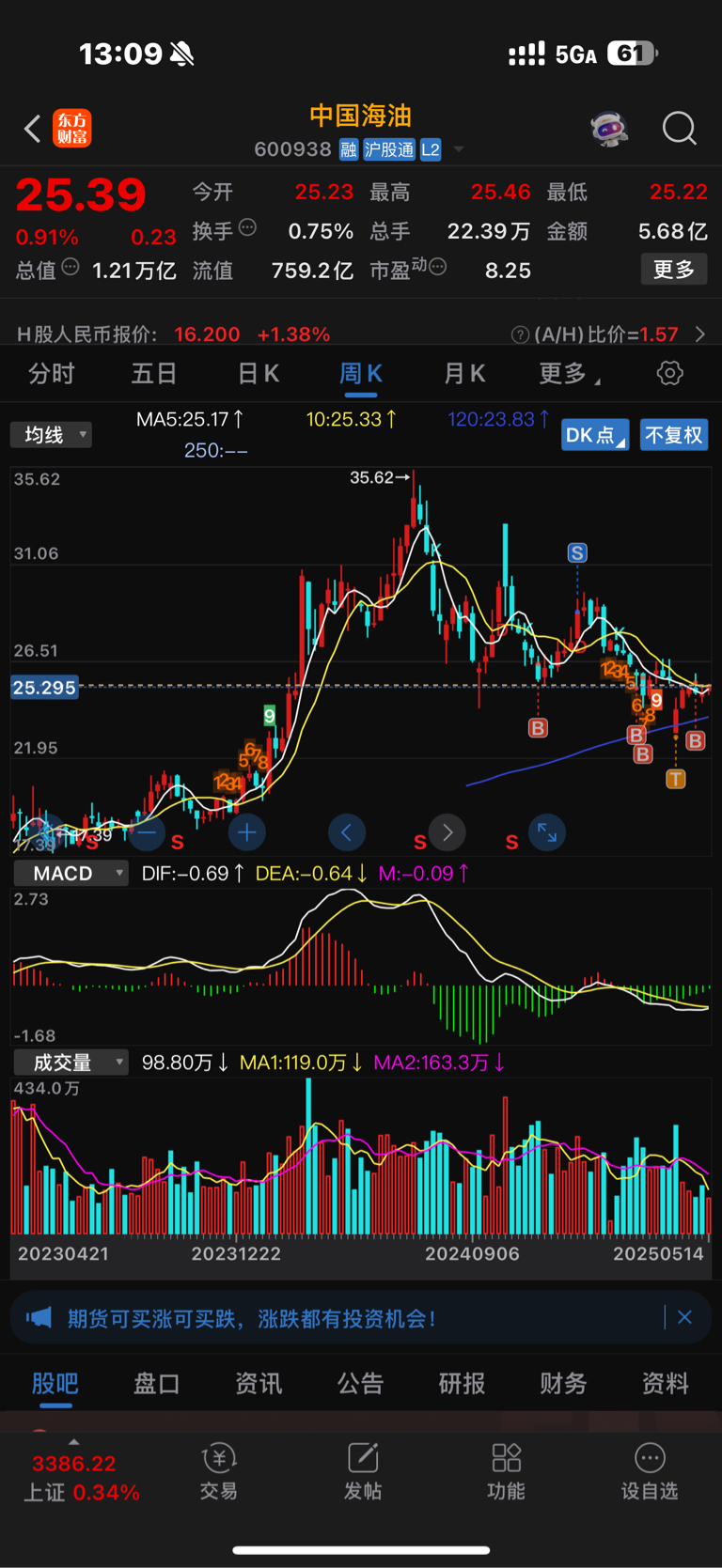Viewport: 722px width, 1568px height.
Task: Tap the search magnifier icon
Action: coord(679,129)
